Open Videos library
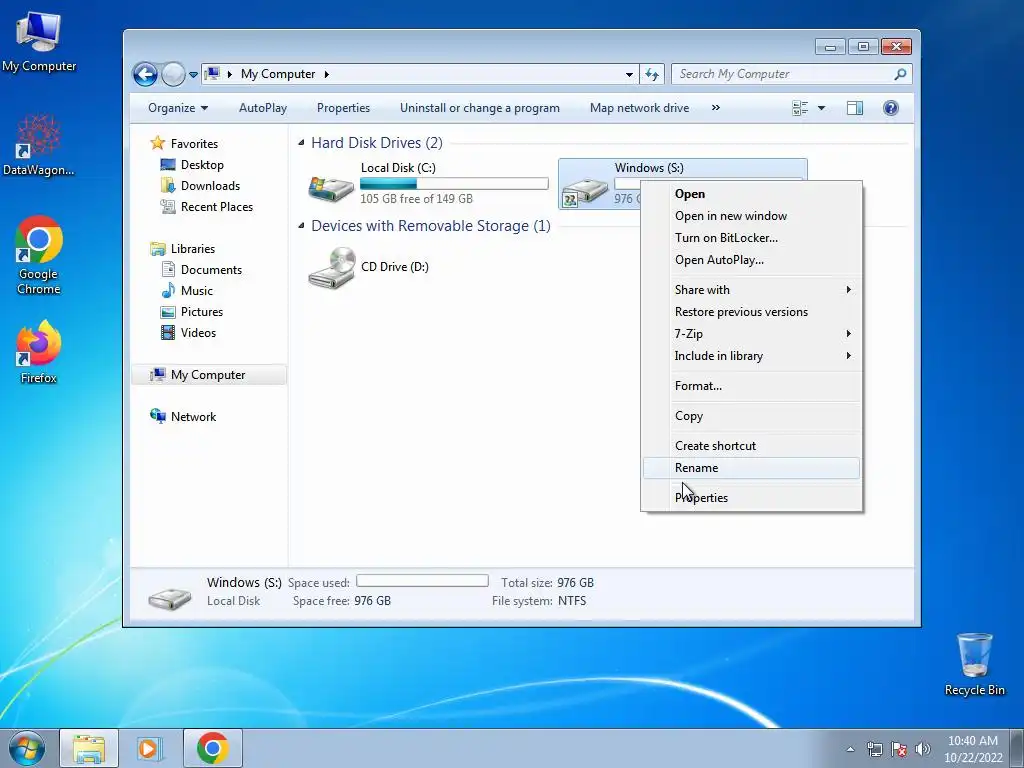1024x768 pixels. [x=198, y=333]
